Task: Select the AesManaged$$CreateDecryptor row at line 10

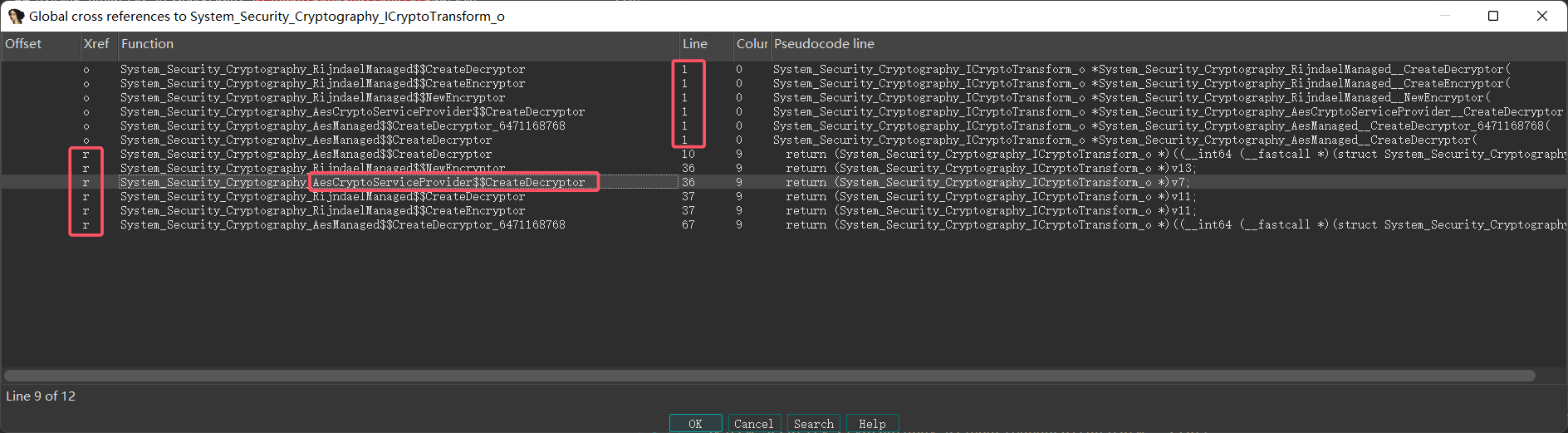Action: point(306,155)
